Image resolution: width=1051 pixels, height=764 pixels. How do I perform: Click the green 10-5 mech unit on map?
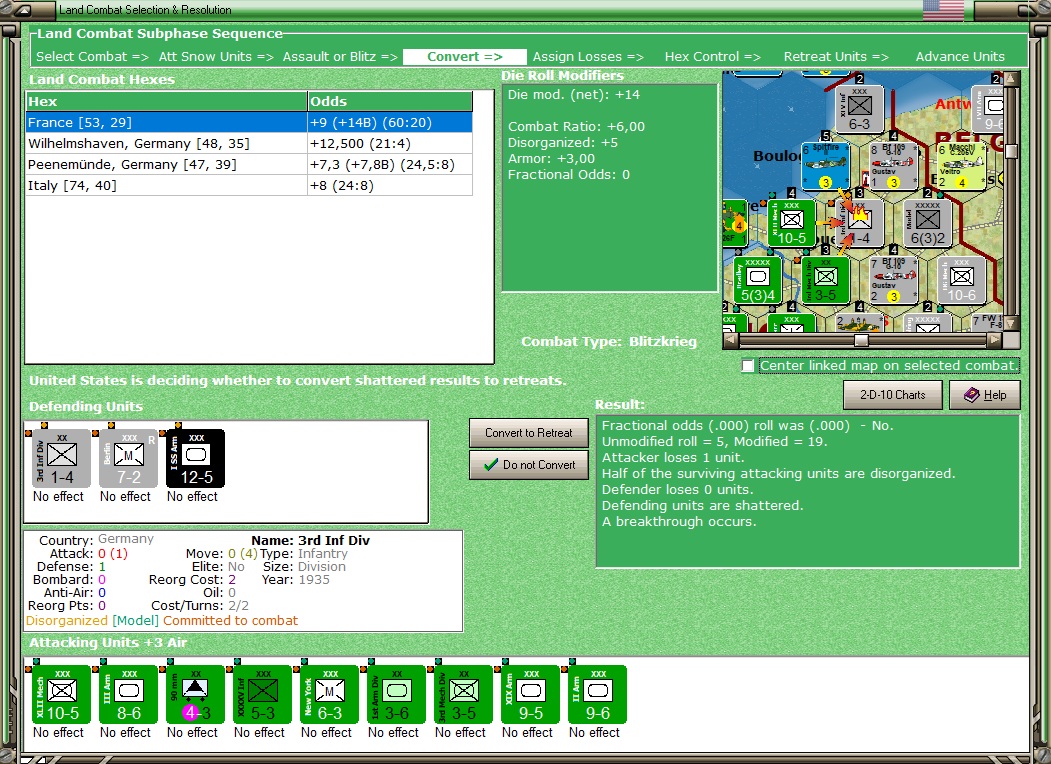pyautogui.click(x=792, y=223)
